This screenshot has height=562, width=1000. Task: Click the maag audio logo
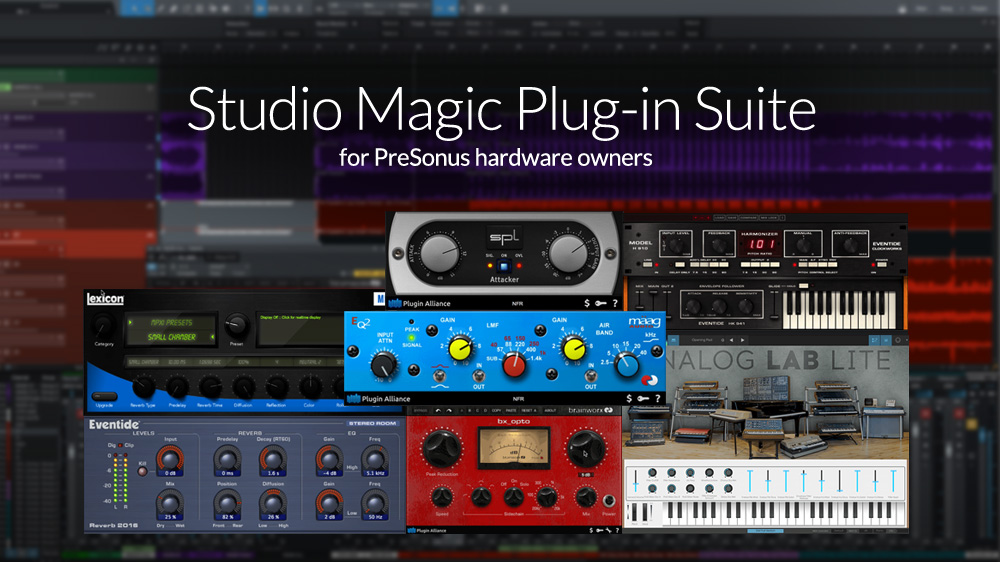pyautogui.click(x=643, y=323)
